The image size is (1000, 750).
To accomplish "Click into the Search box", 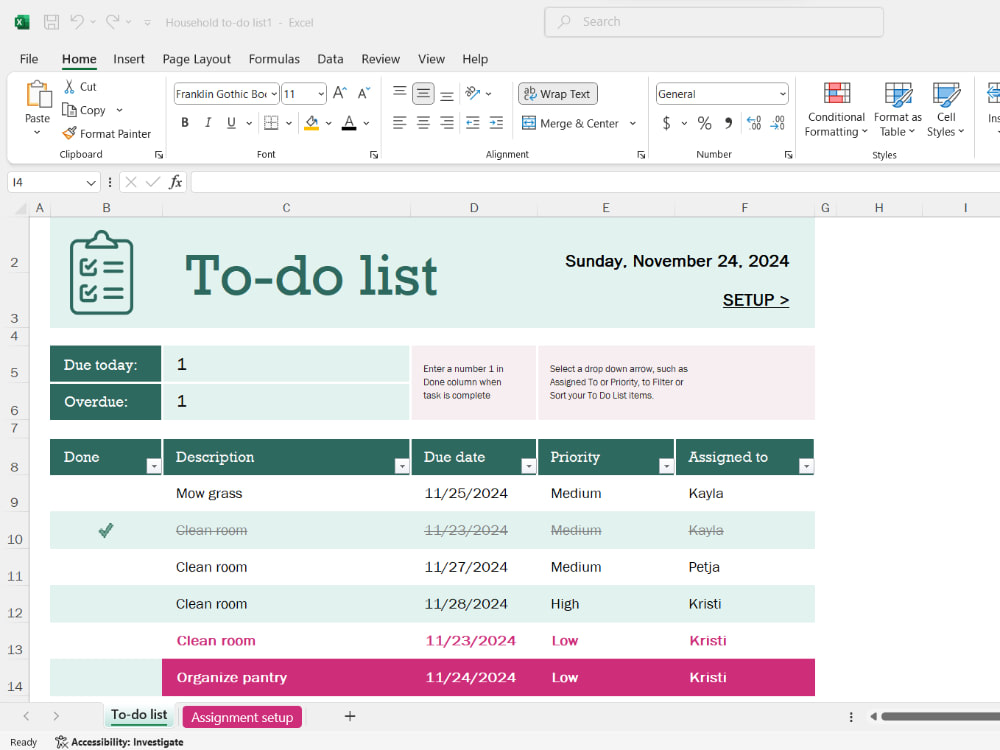I will click(714, 22).
